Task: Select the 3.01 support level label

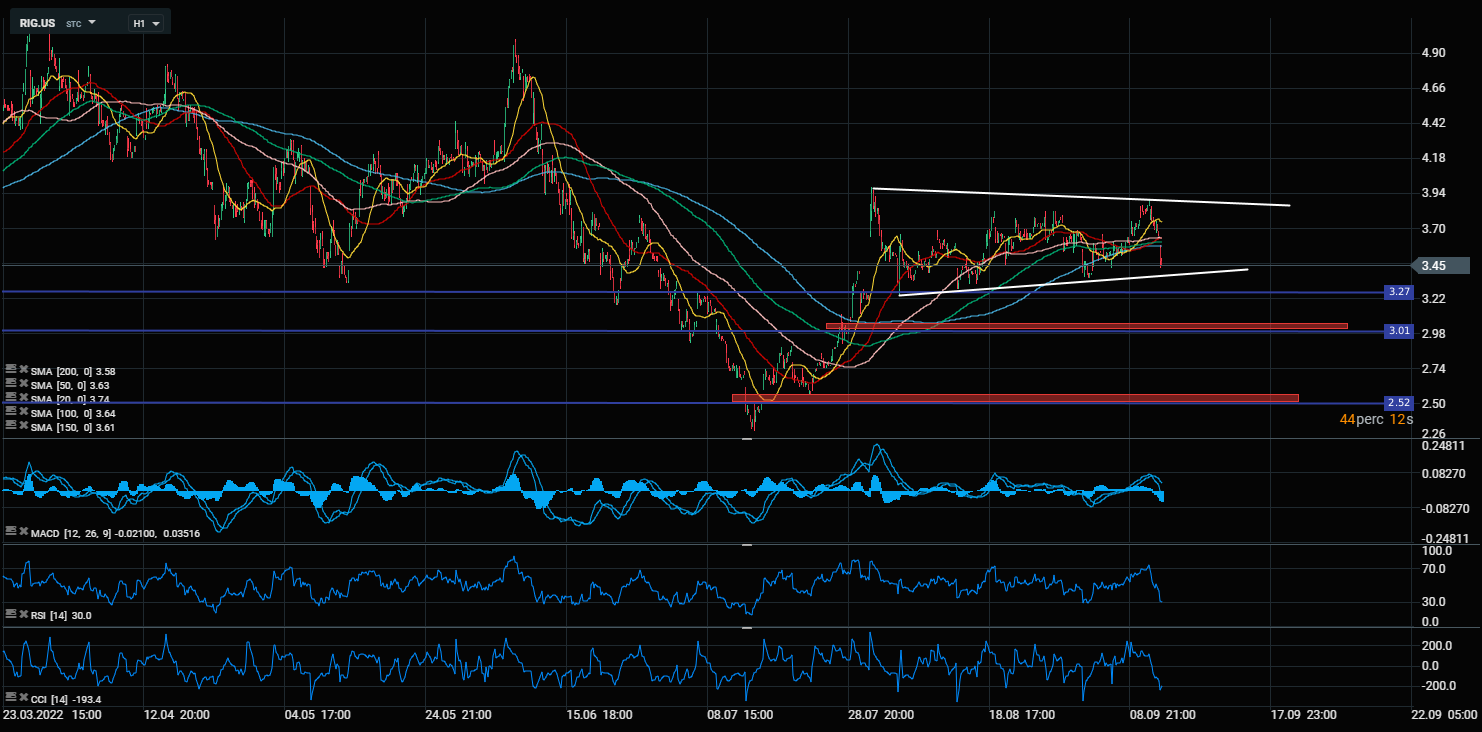Action: [x=1398, y=330]
